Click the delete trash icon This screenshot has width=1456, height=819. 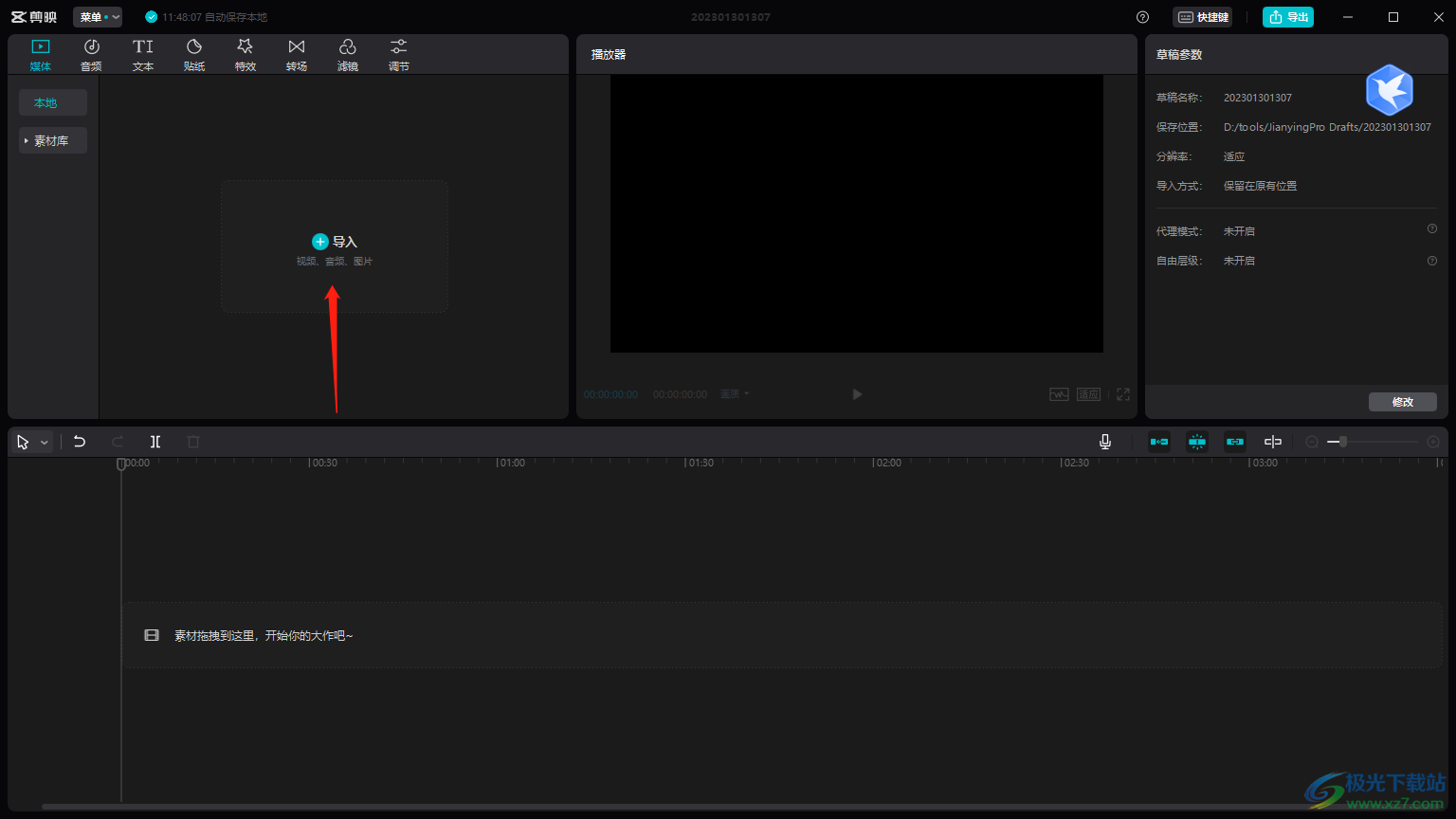[x=193, y=442]
